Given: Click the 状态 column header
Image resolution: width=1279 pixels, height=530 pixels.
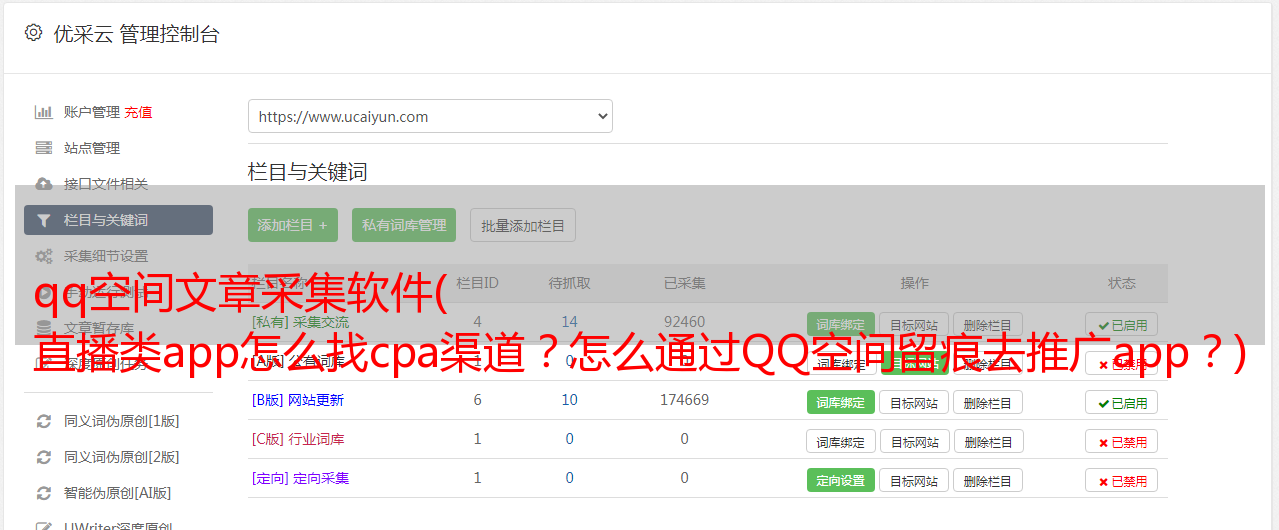Looking at the screenshot, I should (1122, 283).
